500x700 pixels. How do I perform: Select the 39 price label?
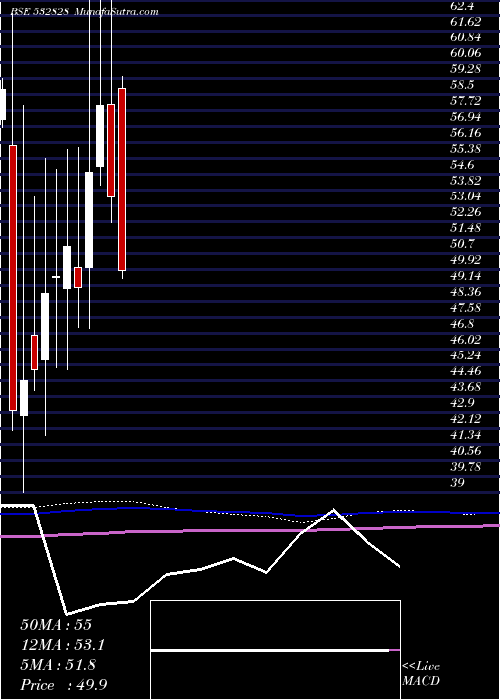tap(458, 483)
